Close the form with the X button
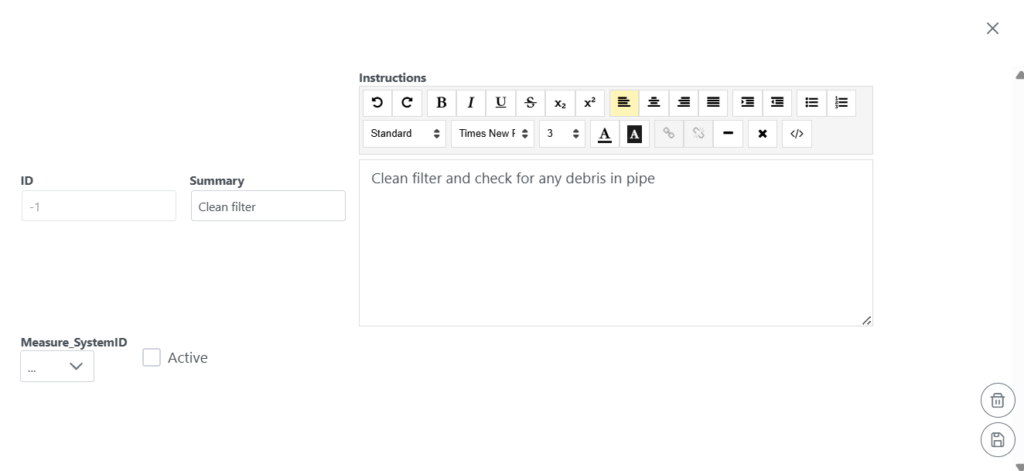The image size is (1024, 471). 992,28
